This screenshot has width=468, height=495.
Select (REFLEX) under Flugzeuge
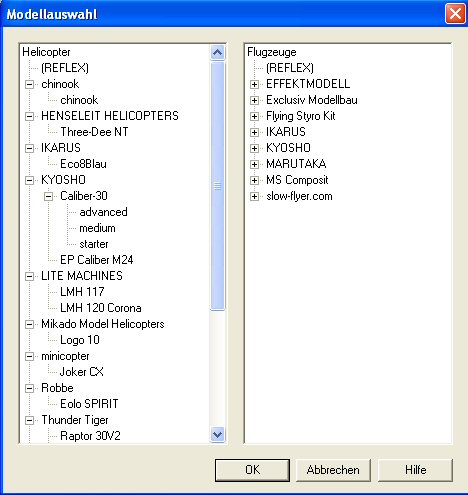[x=290, y=68]
